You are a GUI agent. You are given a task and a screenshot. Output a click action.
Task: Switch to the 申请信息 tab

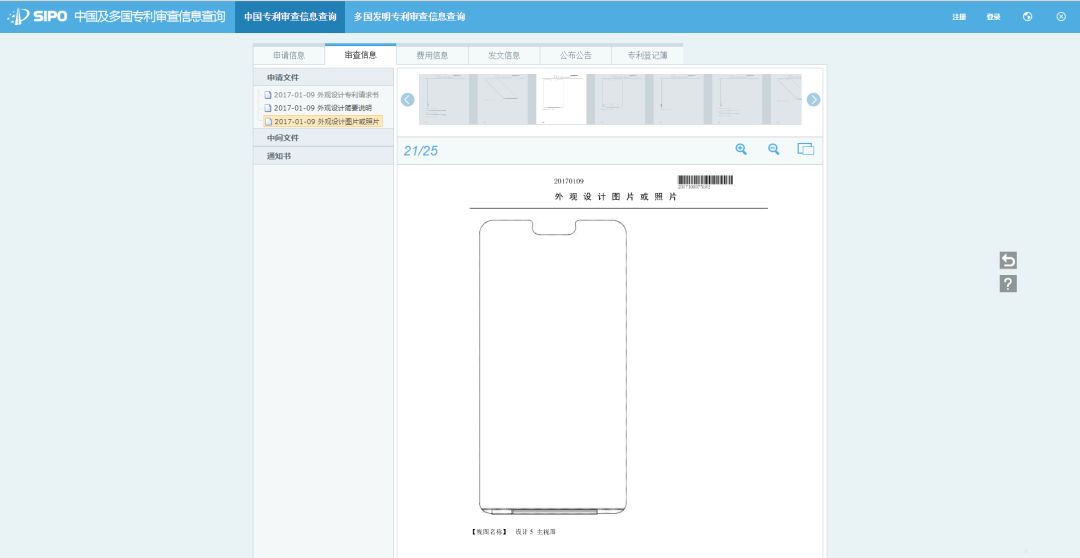289,56
